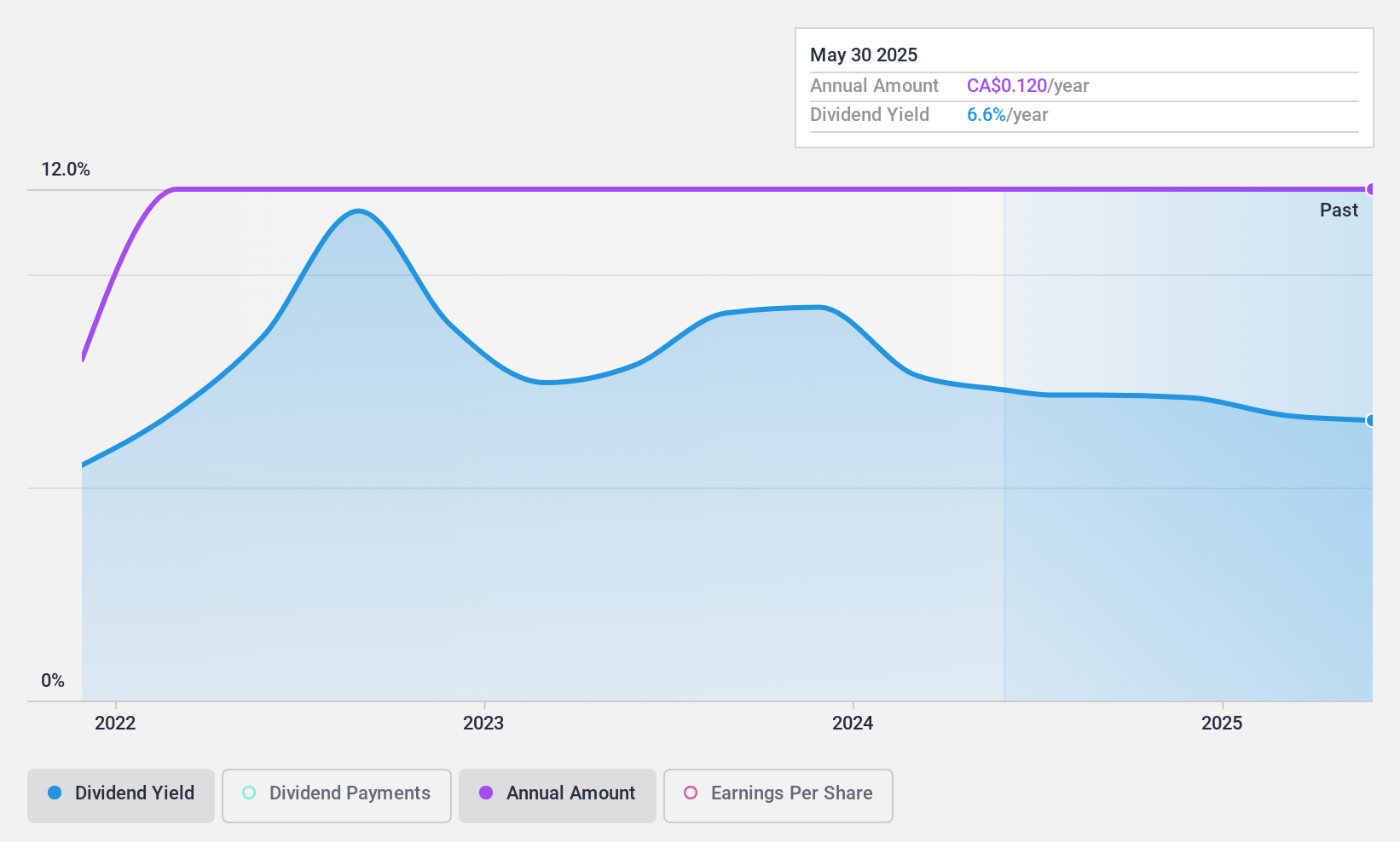Click the blue Dividend Yield endpoint dot
The height and width of the screenshot is (842, 1400).
click(x=1371, y=420)
